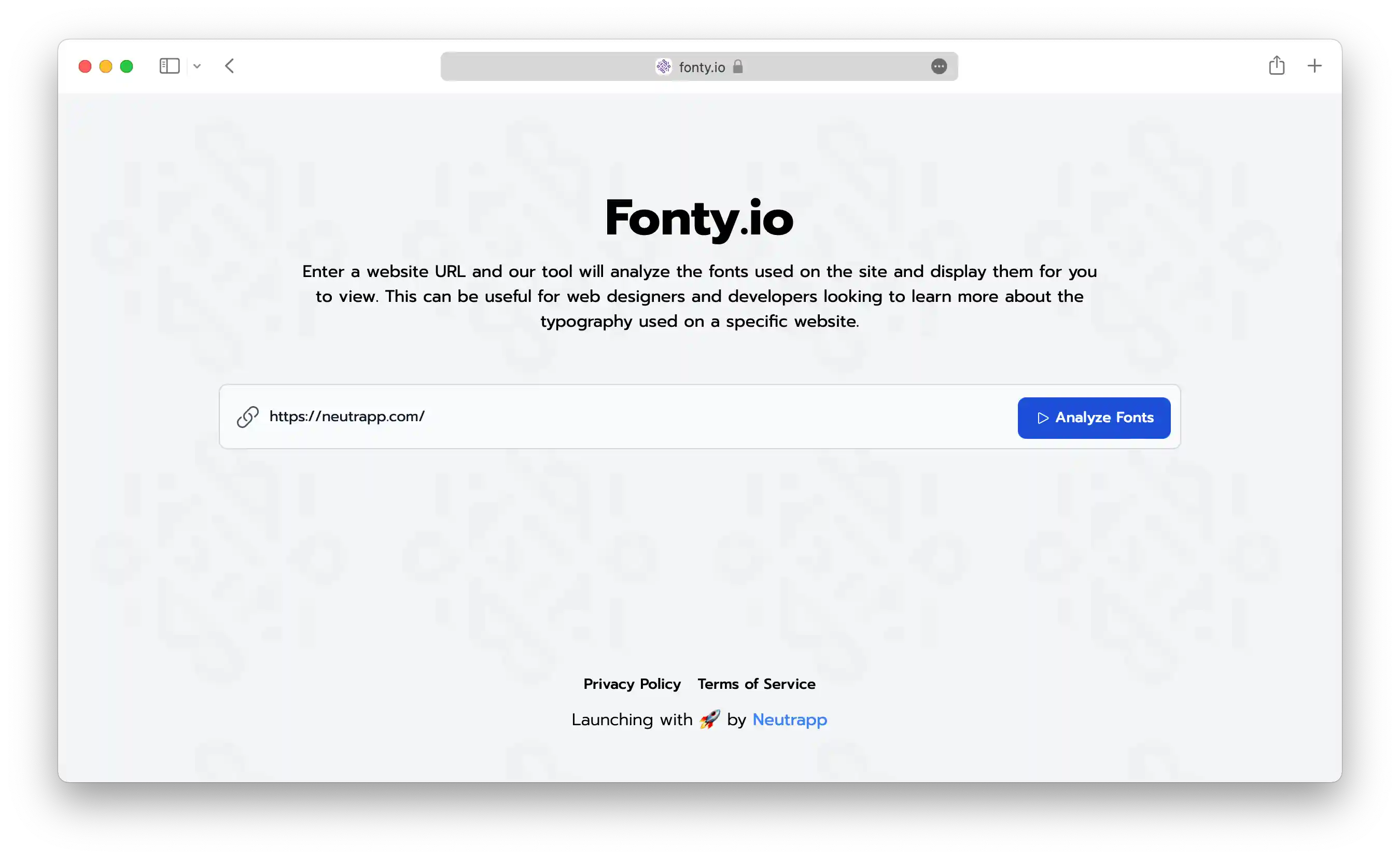The width and height of the screenshot is (1400, 859).
Task: Open the tab overview chevron next to sidebar icon
Action: tap(197, 66)
